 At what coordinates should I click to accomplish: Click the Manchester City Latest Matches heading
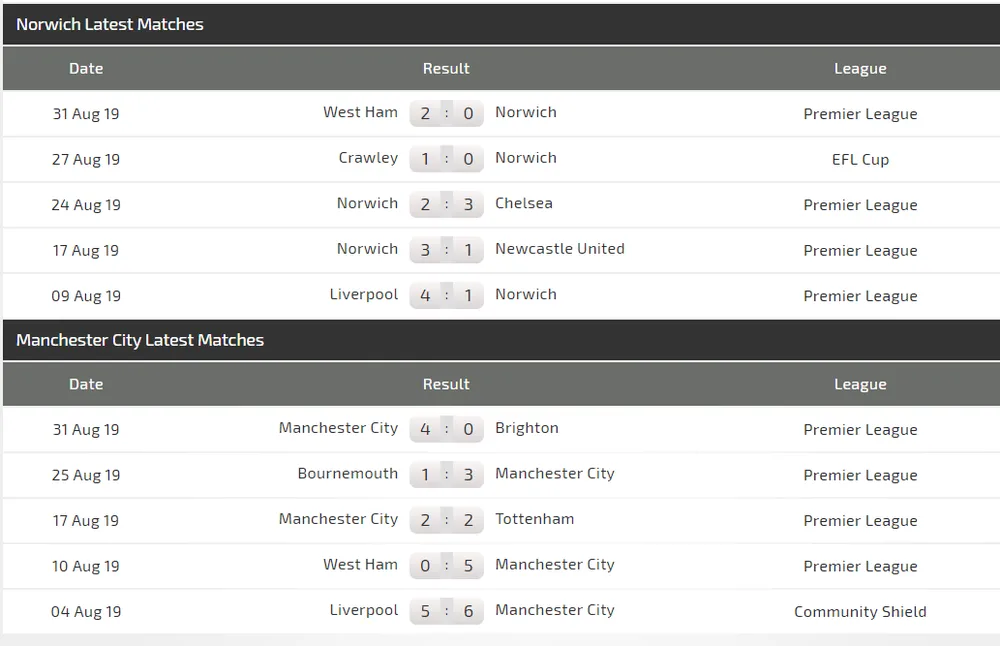click(x=140, y=340)
